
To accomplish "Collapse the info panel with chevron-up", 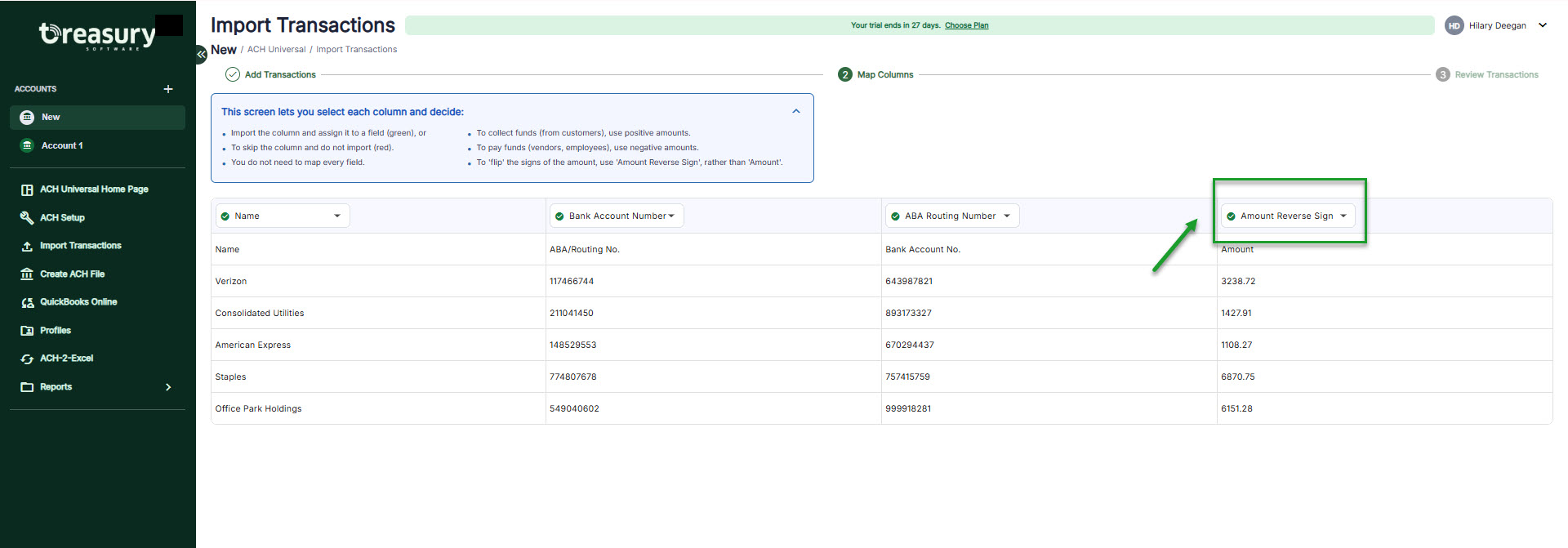I will coord(796,111).
